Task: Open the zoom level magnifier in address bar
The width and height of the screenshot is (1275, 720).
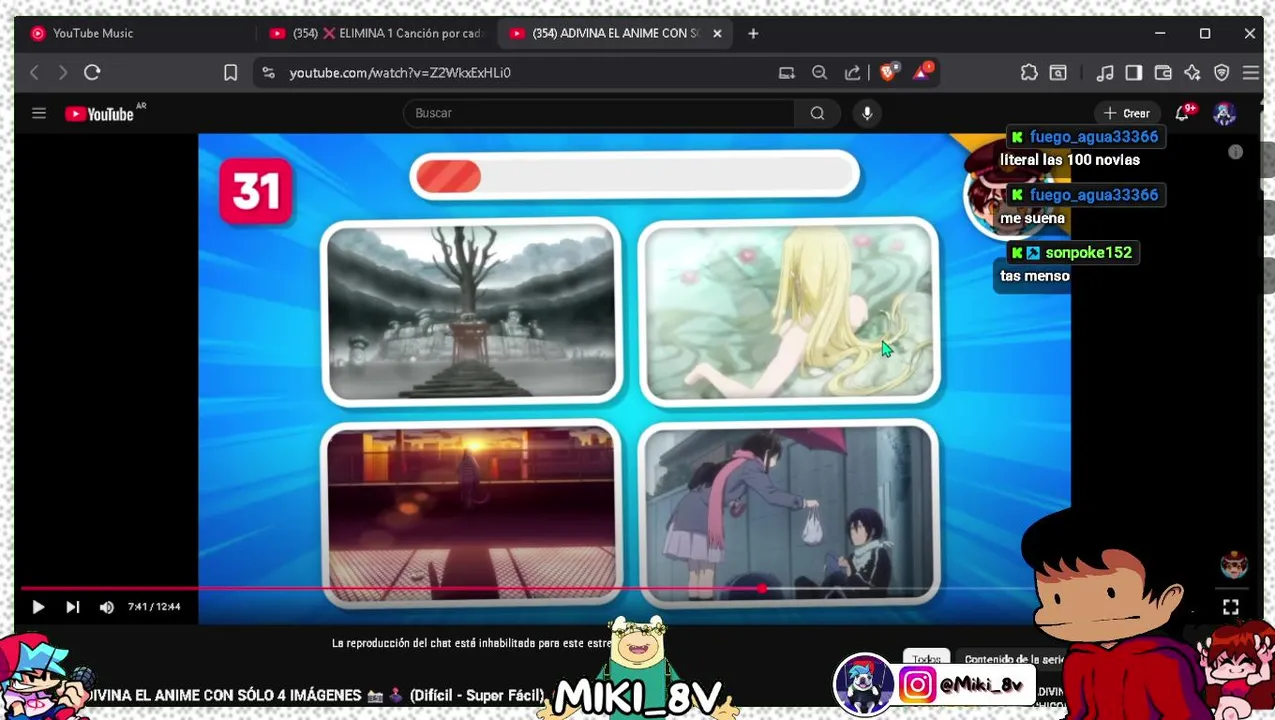Action: [819, 73]
